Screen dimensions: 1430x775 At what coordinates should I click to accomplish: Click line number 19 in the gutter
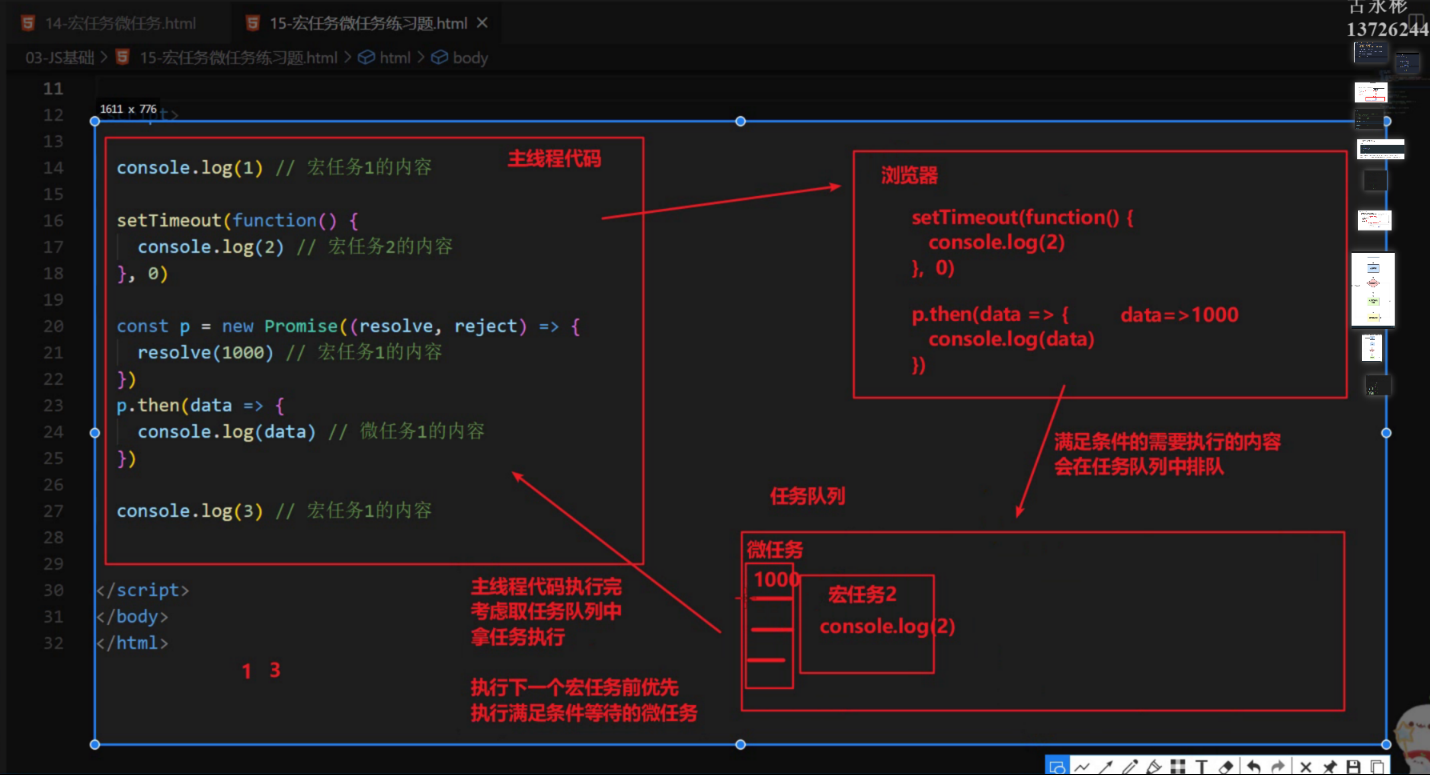click(x=53, y=299)
